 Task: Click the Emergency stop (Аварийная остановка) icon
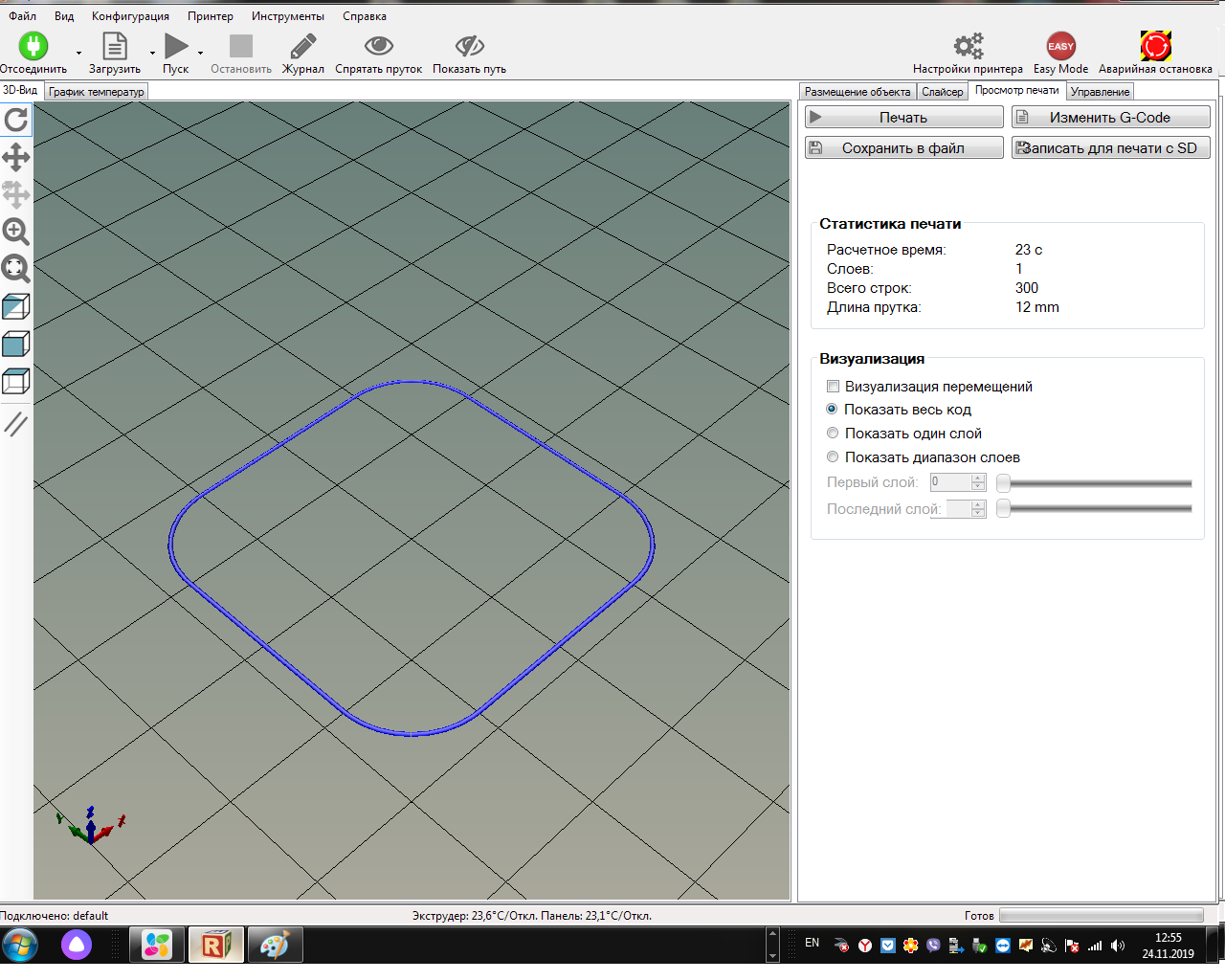tap(1155, 46)
